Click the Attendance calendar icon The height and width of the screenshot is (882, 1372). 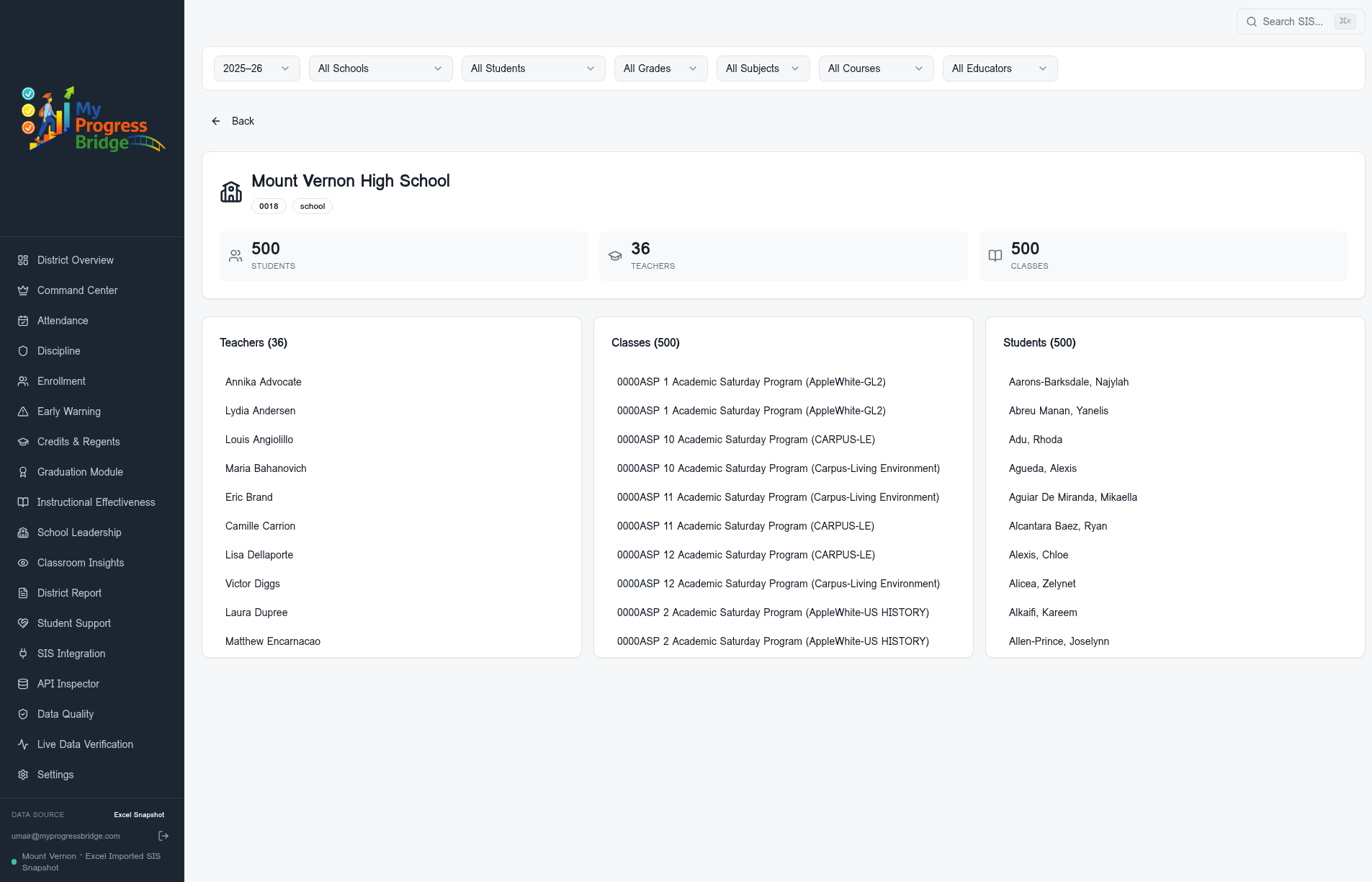pos(23,321)
